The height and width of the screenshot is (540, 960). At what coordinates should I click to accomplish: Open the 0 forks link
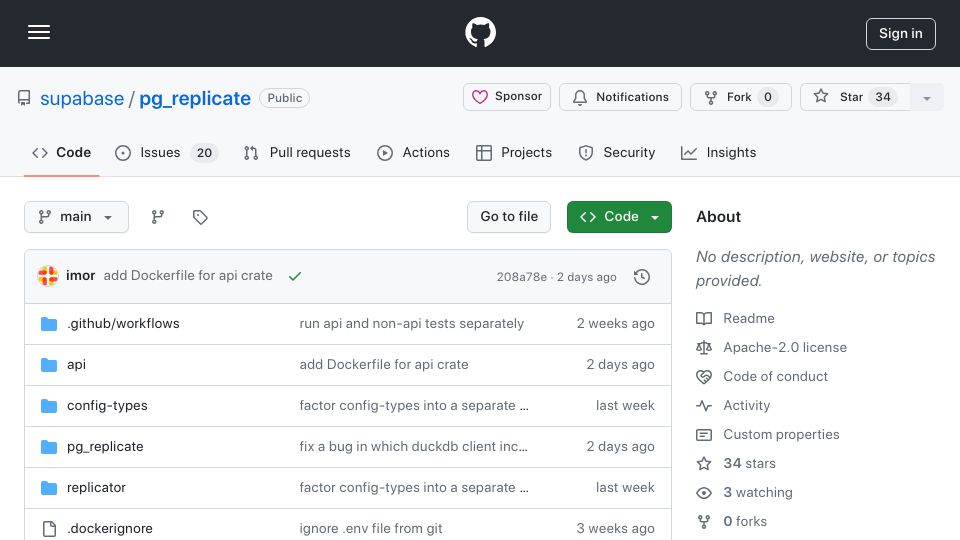click(745, 521)
